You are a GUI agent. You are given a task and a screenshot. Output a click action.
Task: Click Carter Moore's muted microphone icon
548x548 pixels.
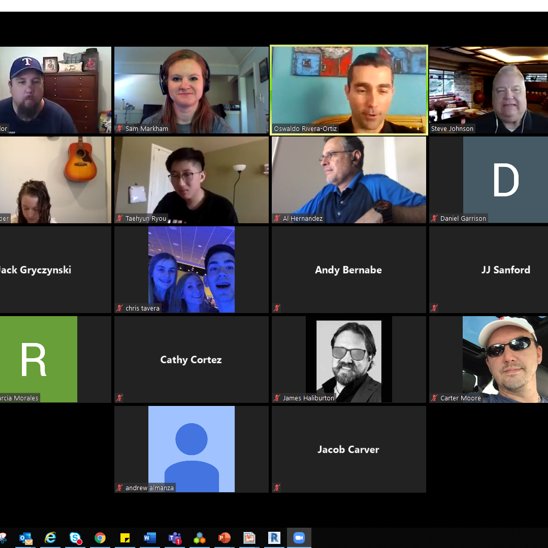[x=434, y=398]
